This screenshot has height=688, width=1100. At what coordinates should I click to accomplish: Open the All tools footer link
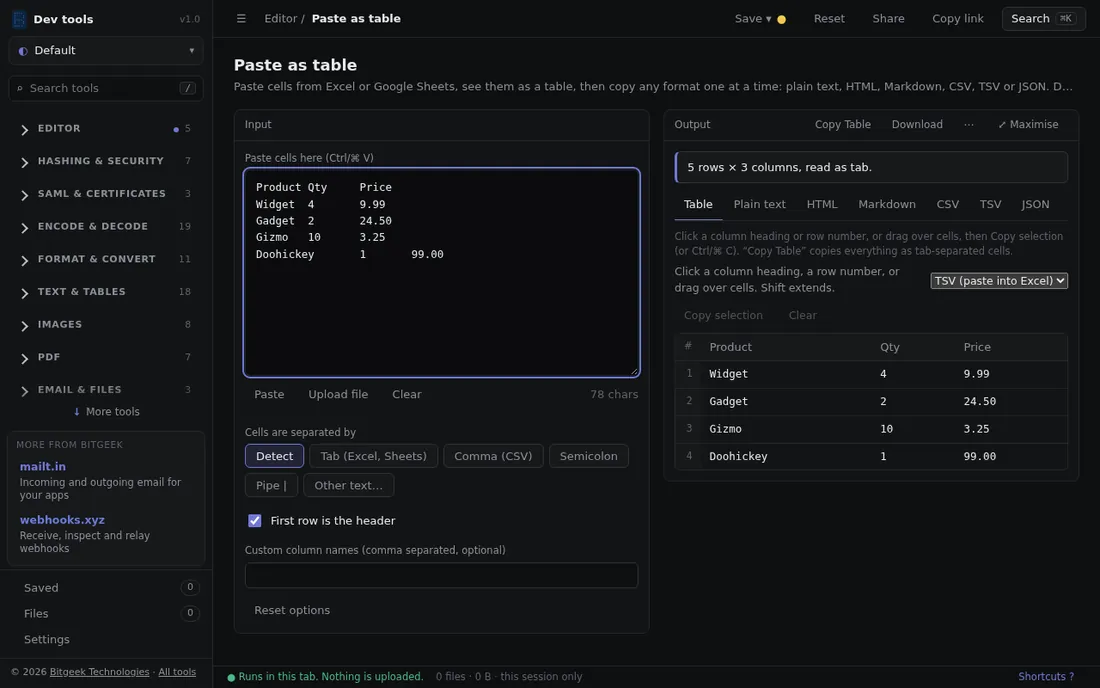[x=177, y=672]
